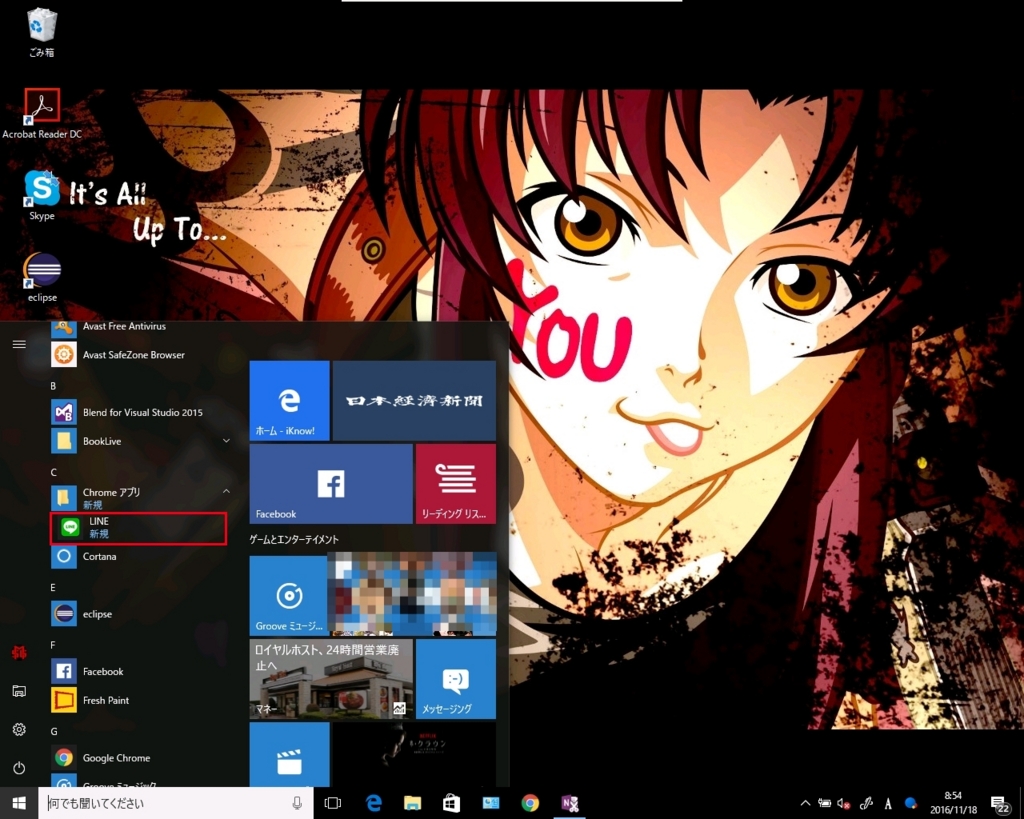Open the BookLive folder entry
The height and width of the screenshot is (819, 1024).
[x=138, y=441]
